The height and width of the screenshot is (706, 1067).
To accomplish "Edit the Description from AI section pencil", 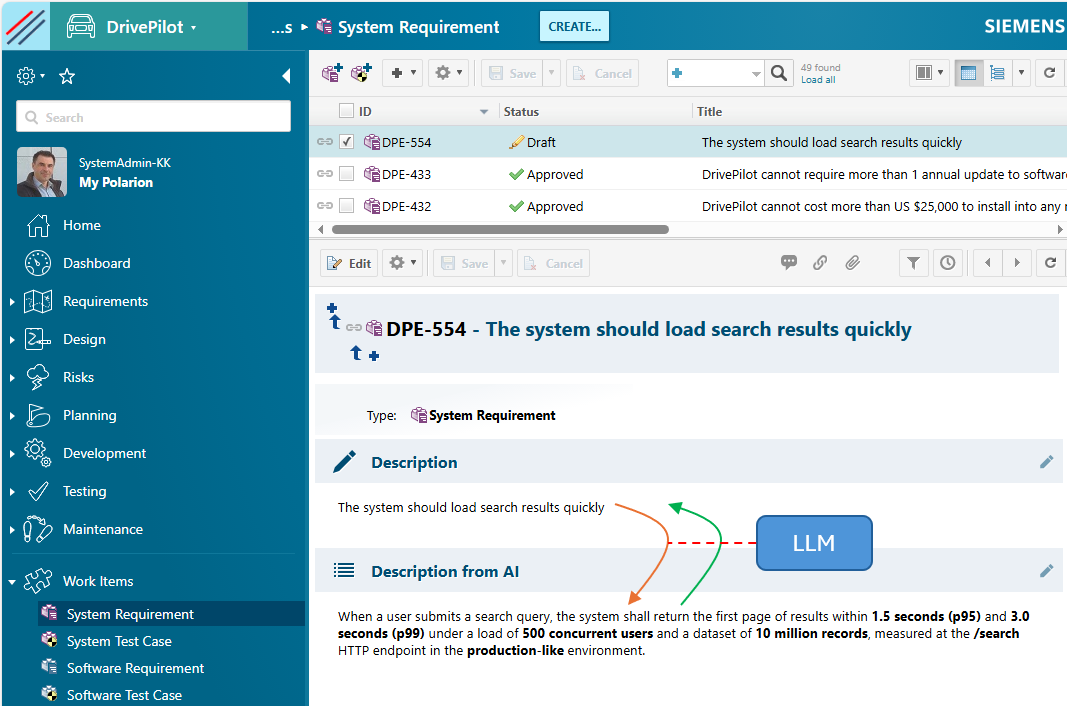I will 1047,571.
